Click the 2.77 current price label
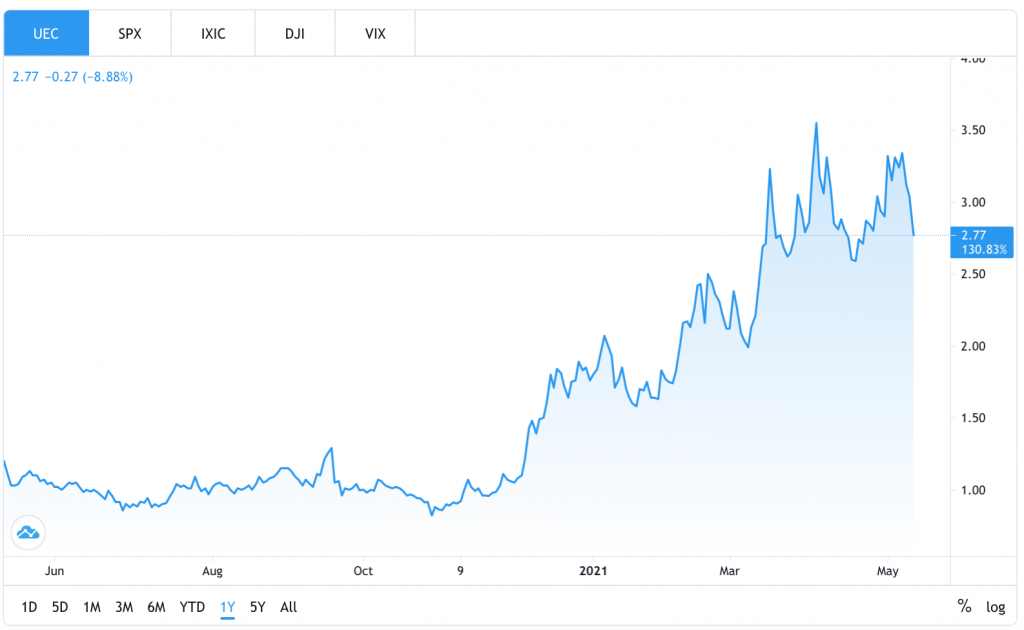Image resolution: width=1024 pixels, height=630 pixels. (x=981, y=235)
